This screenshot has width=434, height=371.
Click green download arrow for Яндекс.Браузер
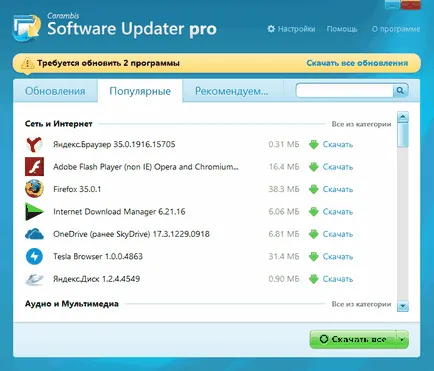click(x=313, y=145)
